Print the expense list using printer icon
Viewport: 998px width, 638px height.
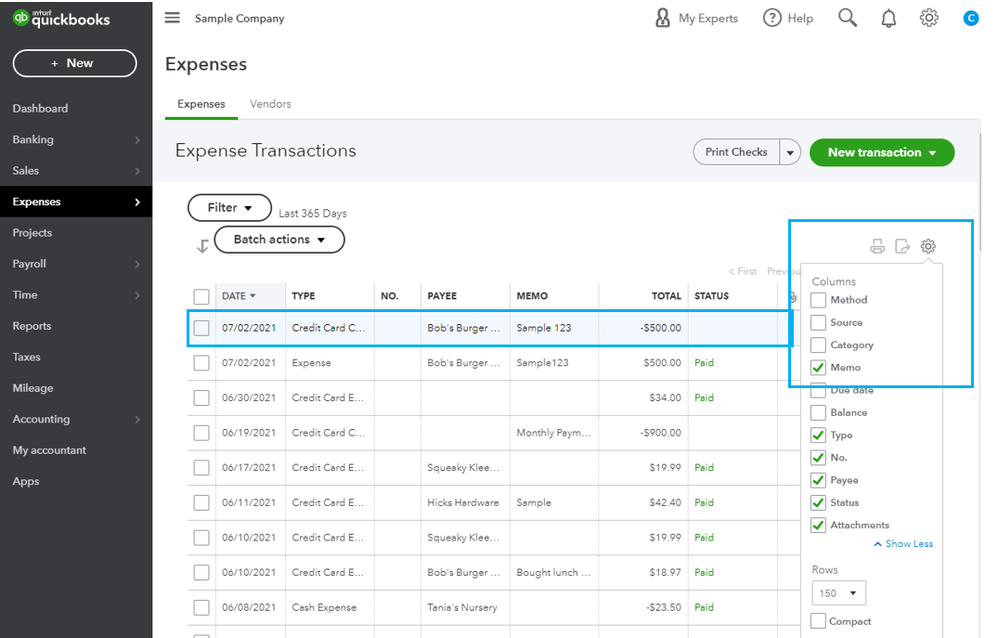[877, 246]
